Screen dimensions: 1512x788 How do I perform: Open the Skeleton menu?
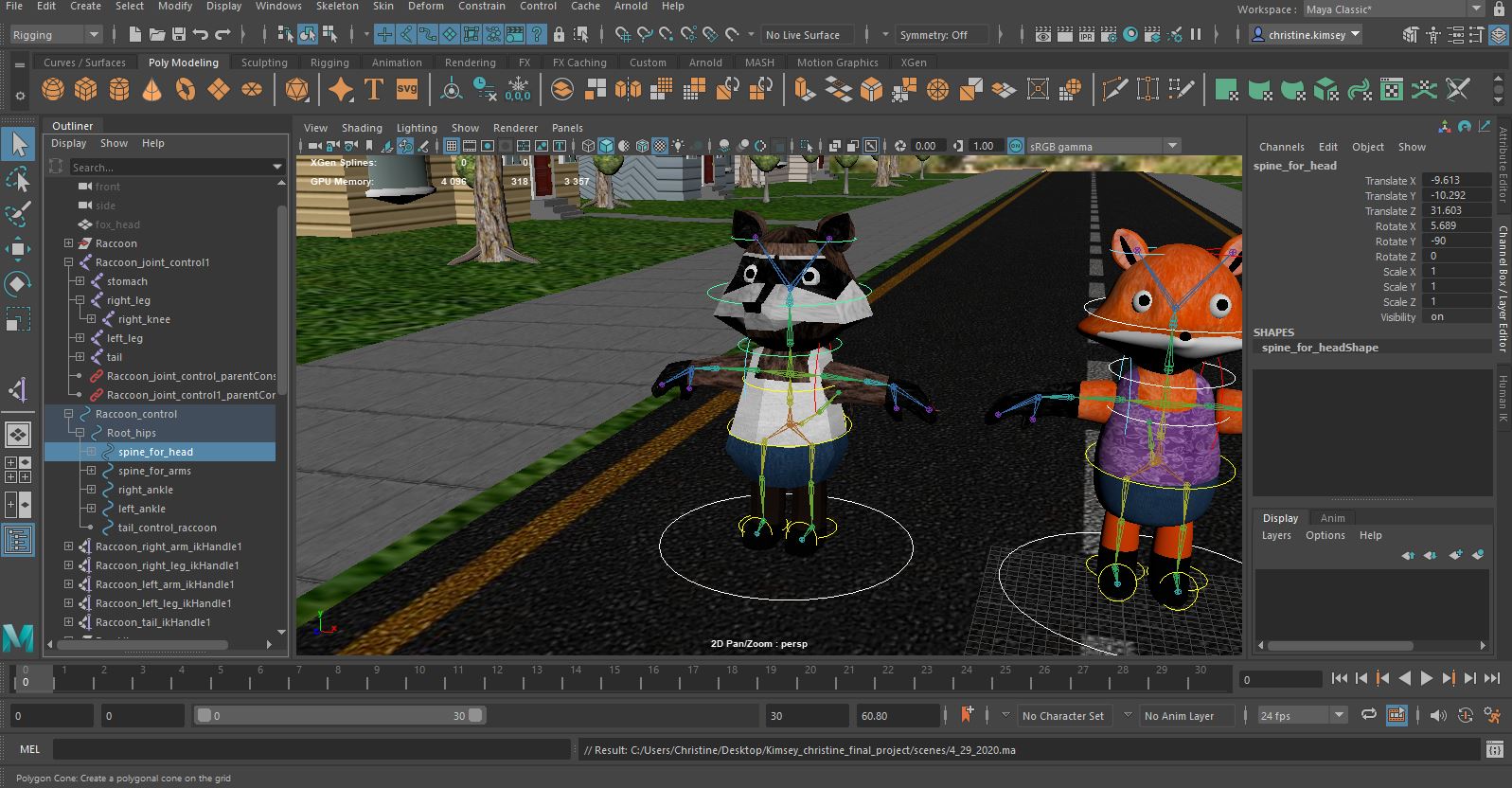[337, 6]
